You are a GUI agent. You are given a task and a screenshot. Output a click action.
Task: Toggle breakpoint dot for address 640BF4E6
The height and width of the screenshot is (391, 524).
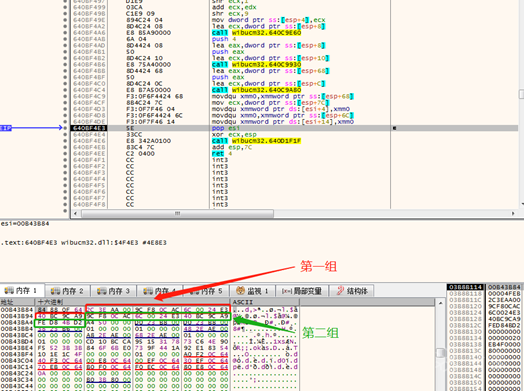click(65, 141)
